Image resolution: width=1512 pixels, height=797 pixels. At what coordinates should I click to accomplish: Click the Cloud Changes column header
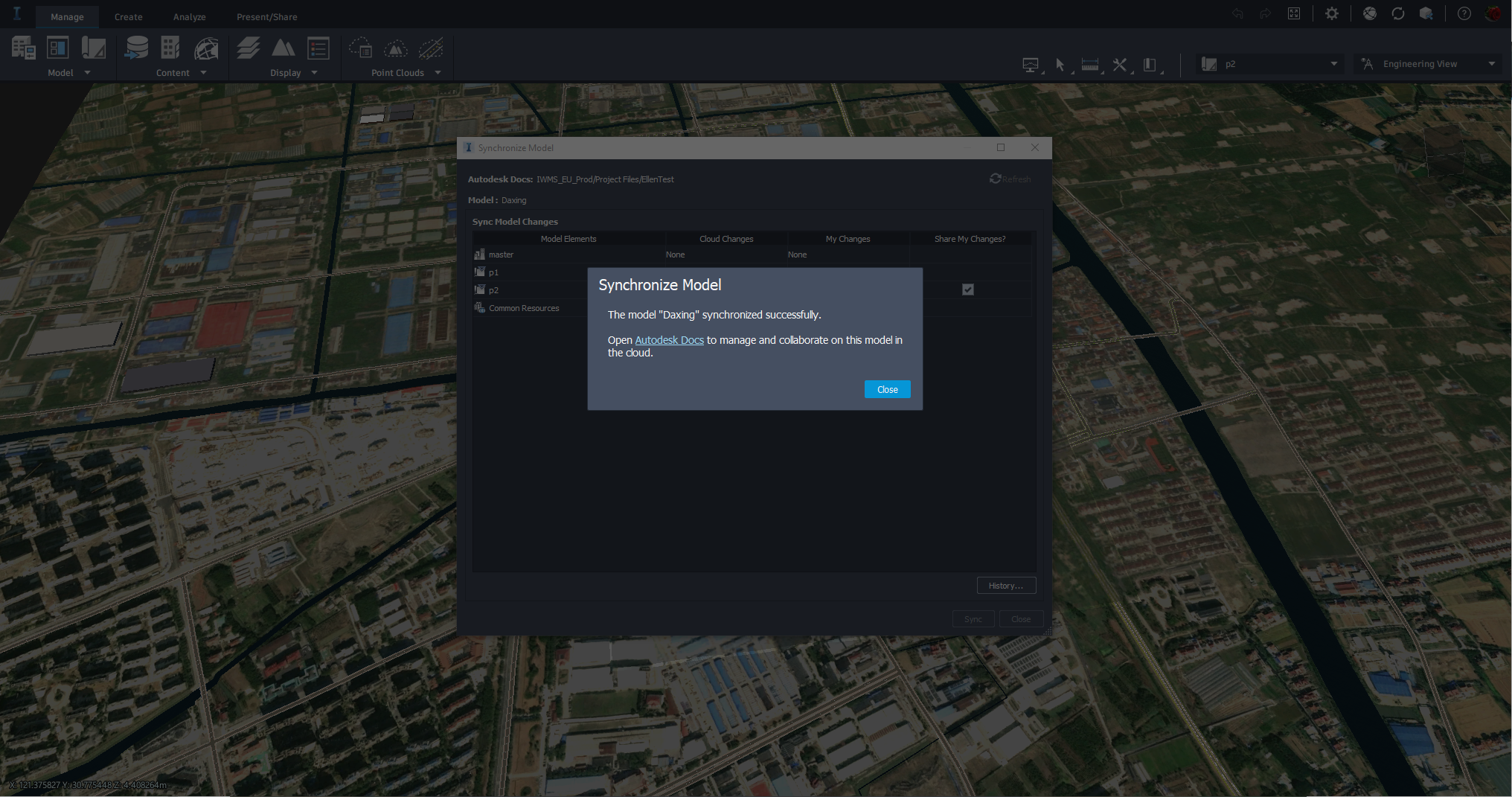726,239
